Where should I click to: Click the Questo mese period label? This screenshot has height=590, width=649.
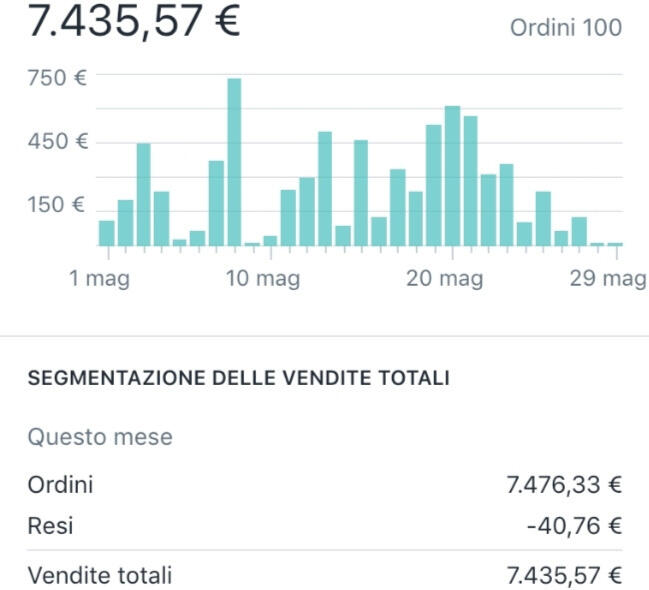(100, 437)
